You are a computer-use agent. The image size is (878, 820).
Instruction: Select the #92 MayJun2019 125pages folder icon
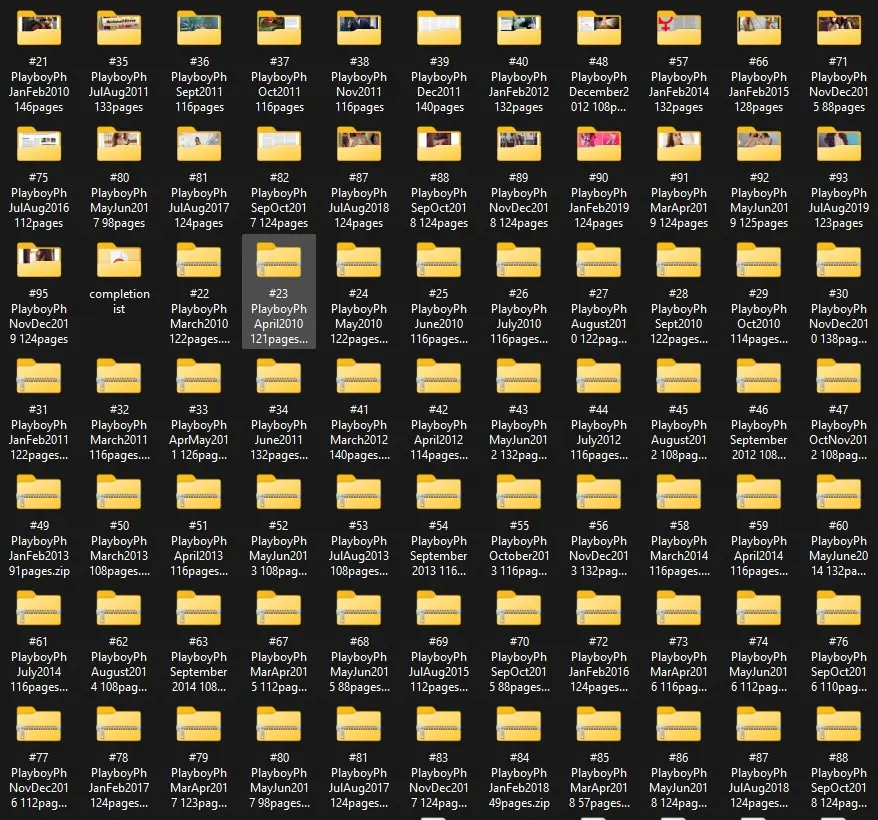[x=759, y=145]
